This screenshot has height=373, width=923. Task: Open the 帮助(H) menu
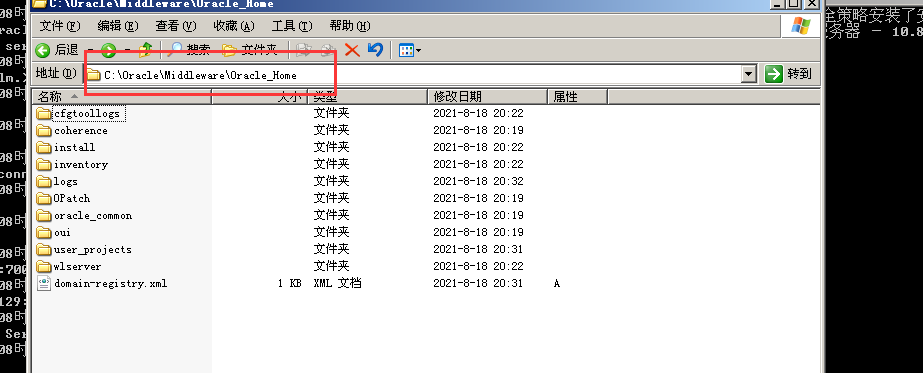pos(350,26)
